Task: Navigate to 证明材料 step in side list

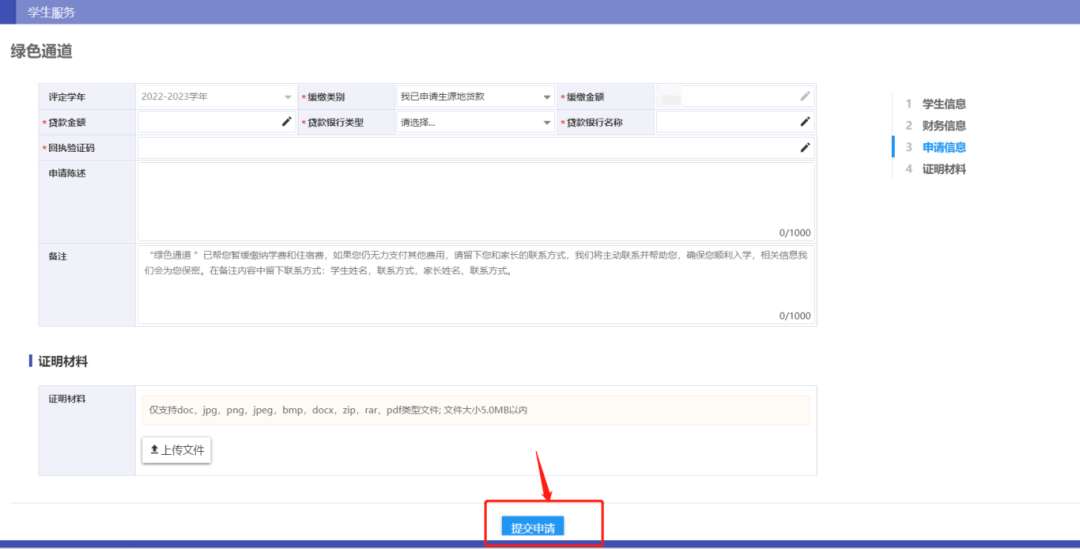Action: tap(943, 170)
